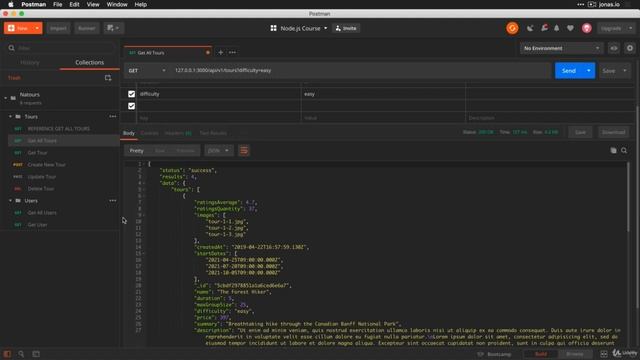Open the Save dropdown arrow

624,71
